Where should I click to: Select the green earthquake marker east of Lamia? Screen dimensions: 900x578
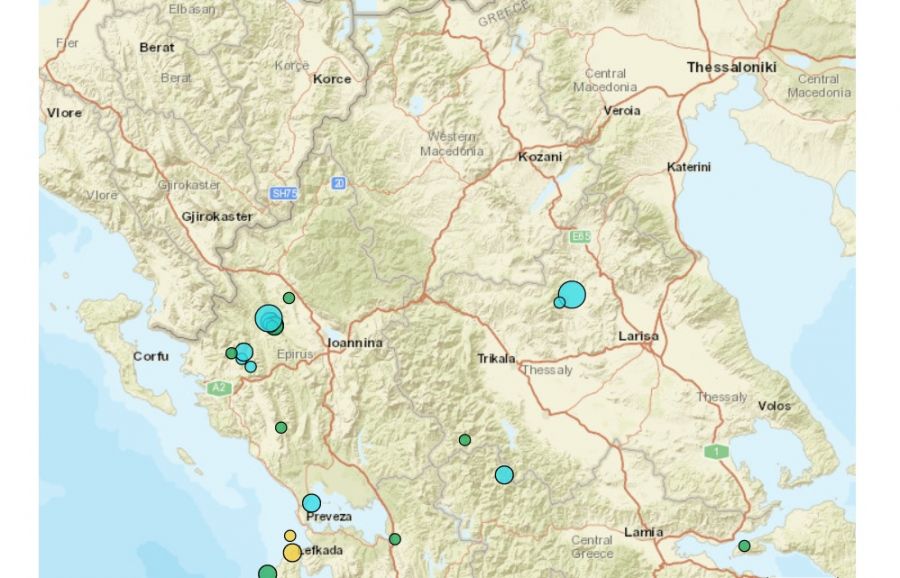point(744,546)
